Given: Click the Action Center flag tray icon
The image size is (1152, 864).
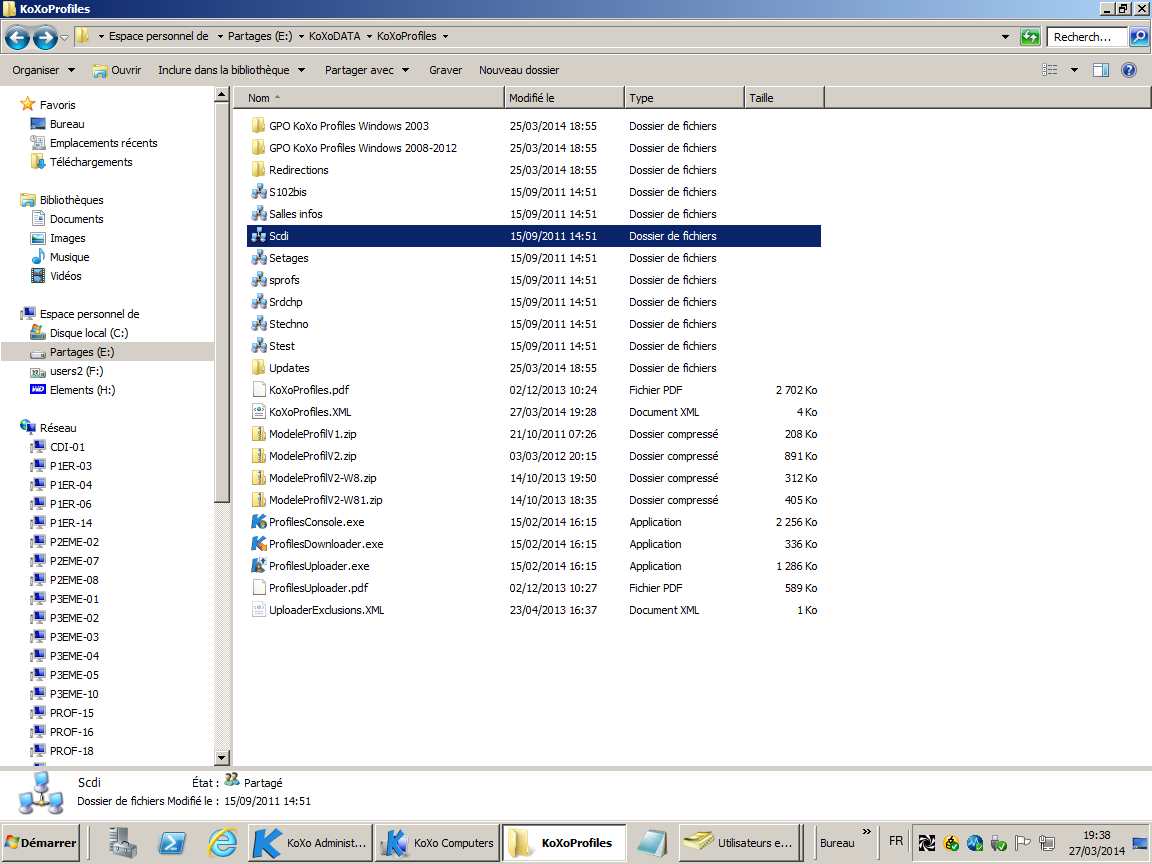Looking at the screenshot, I should coord(1023,843).
